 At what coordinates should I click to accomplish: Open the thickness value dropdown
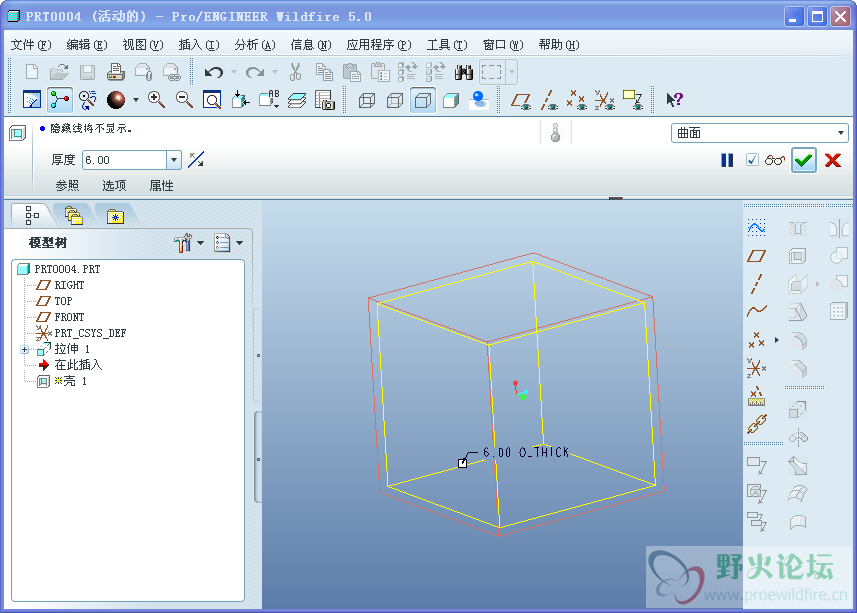point(174,160)
